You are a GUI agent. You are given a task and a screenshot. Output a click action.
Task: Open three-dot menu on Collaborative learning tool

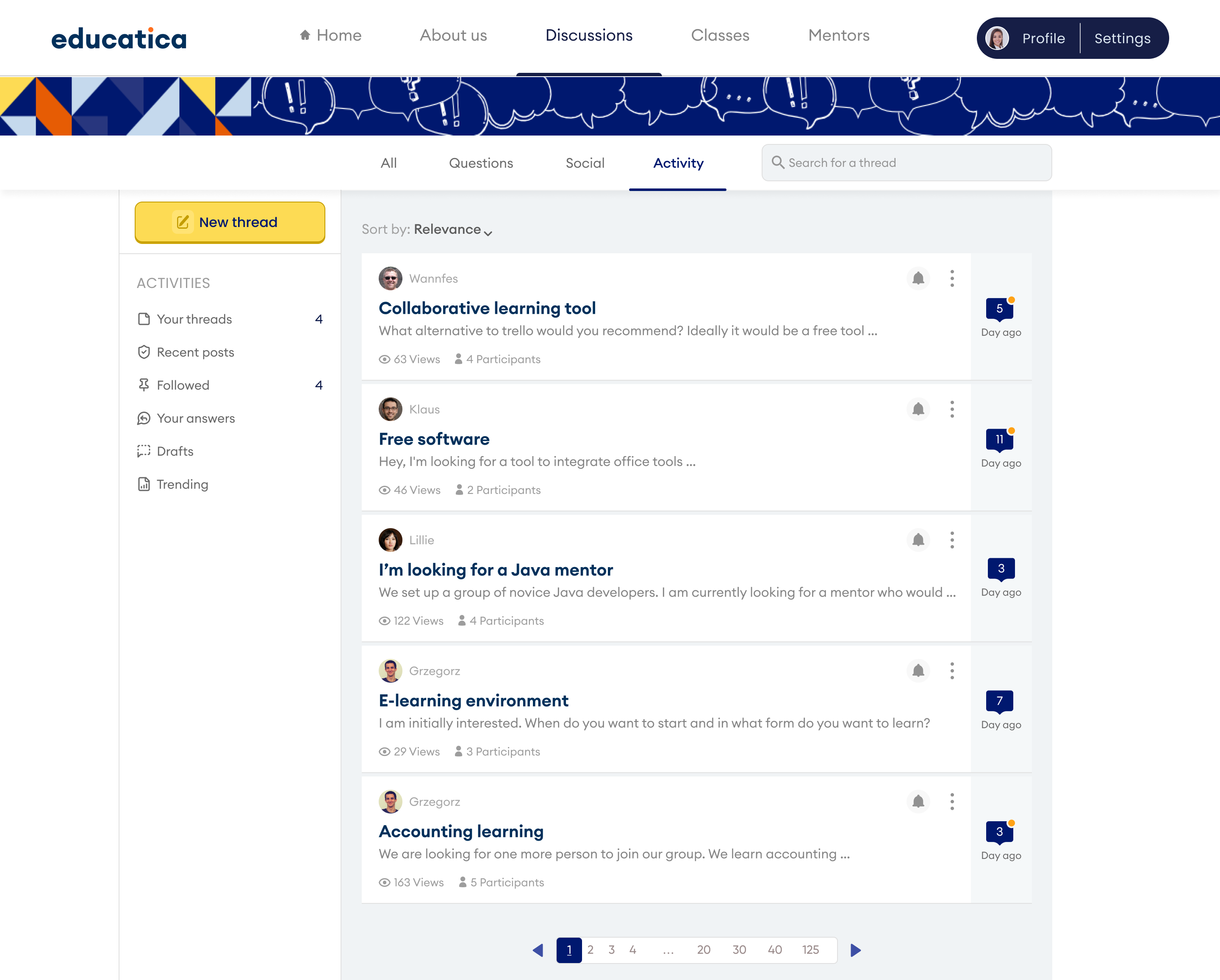tap(952, 278)
